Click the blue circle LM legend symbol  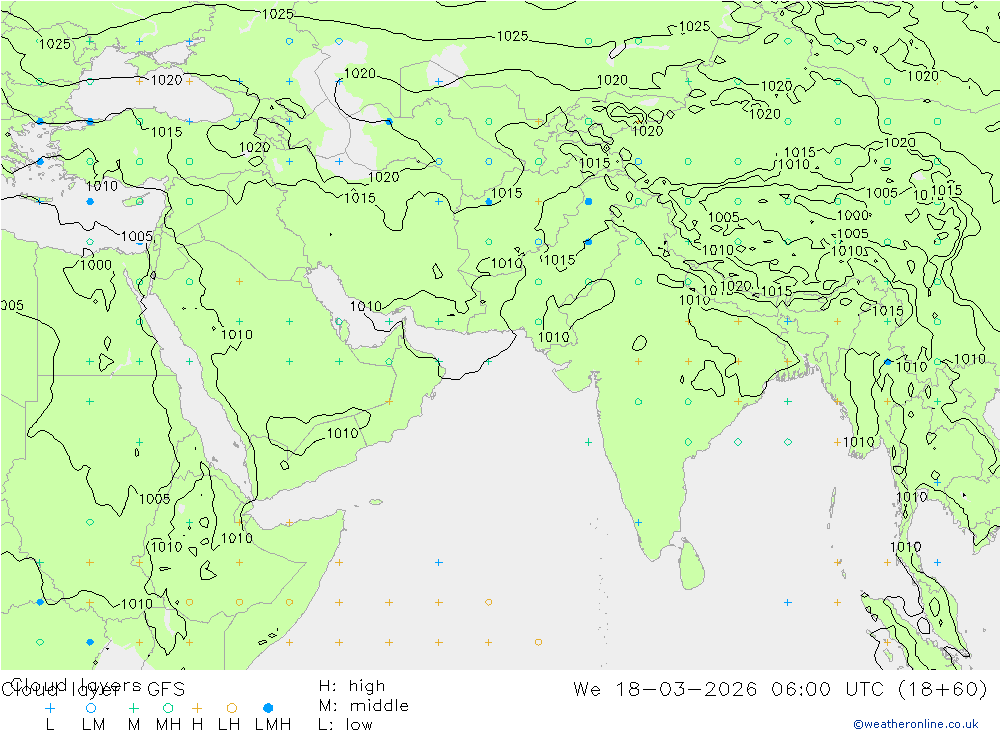tap(91, 708)
